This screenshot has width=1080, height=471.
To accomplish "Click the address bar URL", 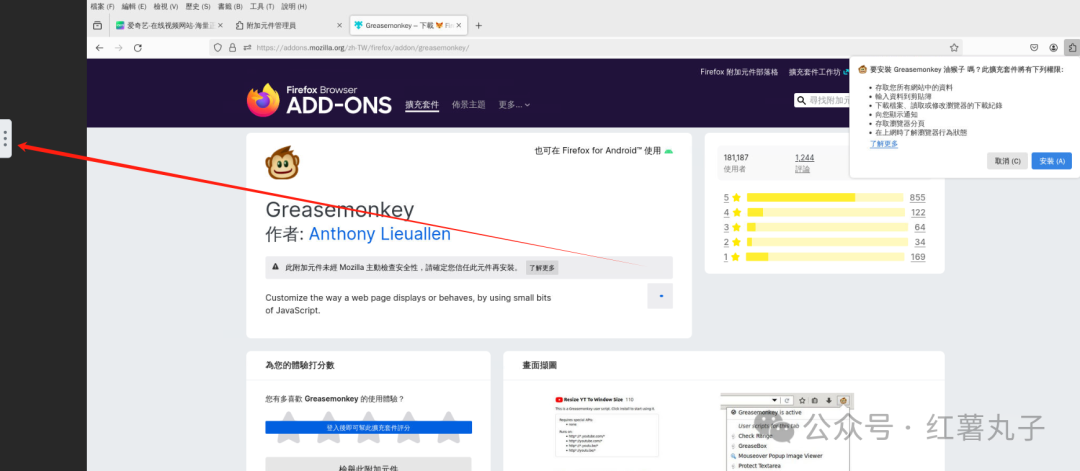I will click(362, 48).
